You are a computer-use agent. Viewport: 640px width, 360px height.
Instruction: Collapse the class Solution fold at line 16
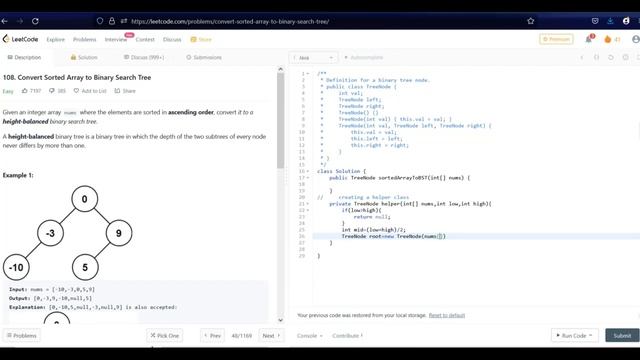[308, 171]
